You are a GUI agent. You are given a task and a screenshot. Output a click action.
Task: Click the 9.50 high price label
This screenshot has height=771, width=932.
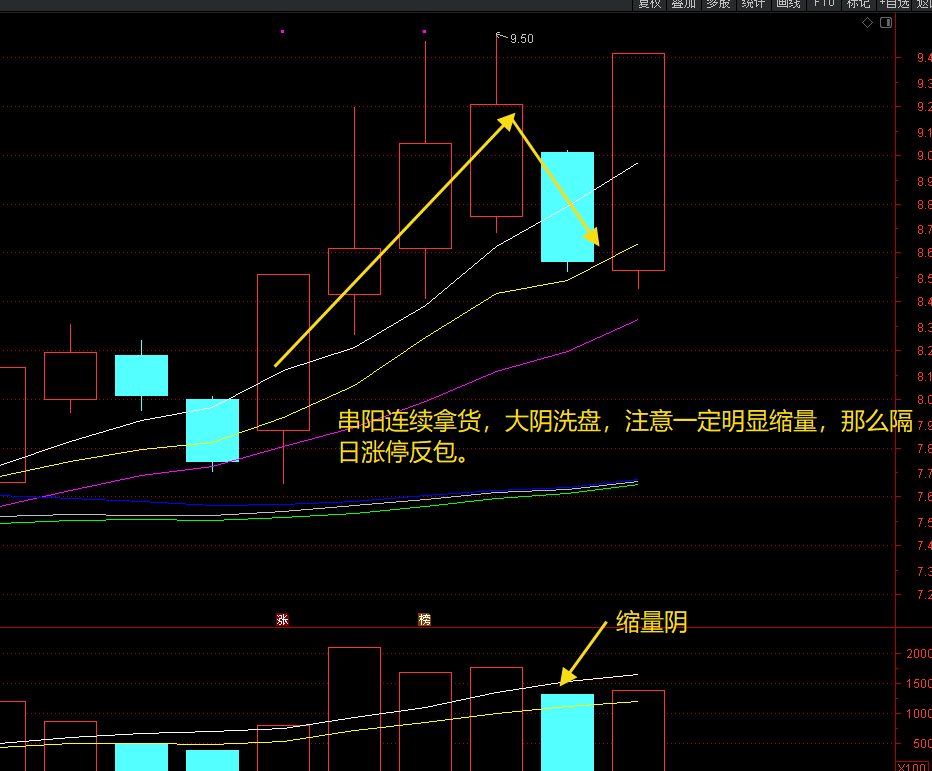tap(521, 39)
